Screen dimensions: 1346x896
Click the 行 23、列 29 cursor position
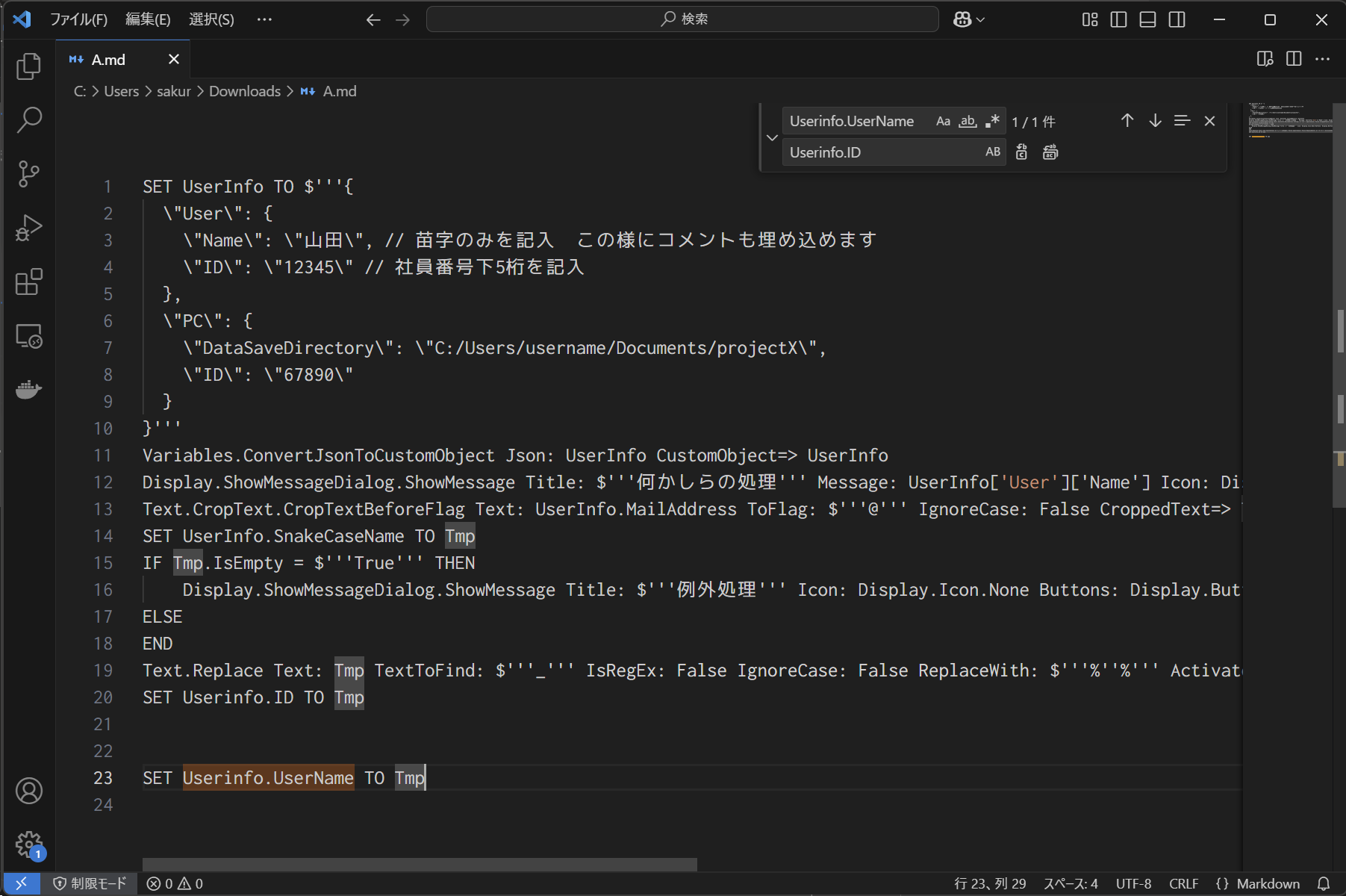990,883
